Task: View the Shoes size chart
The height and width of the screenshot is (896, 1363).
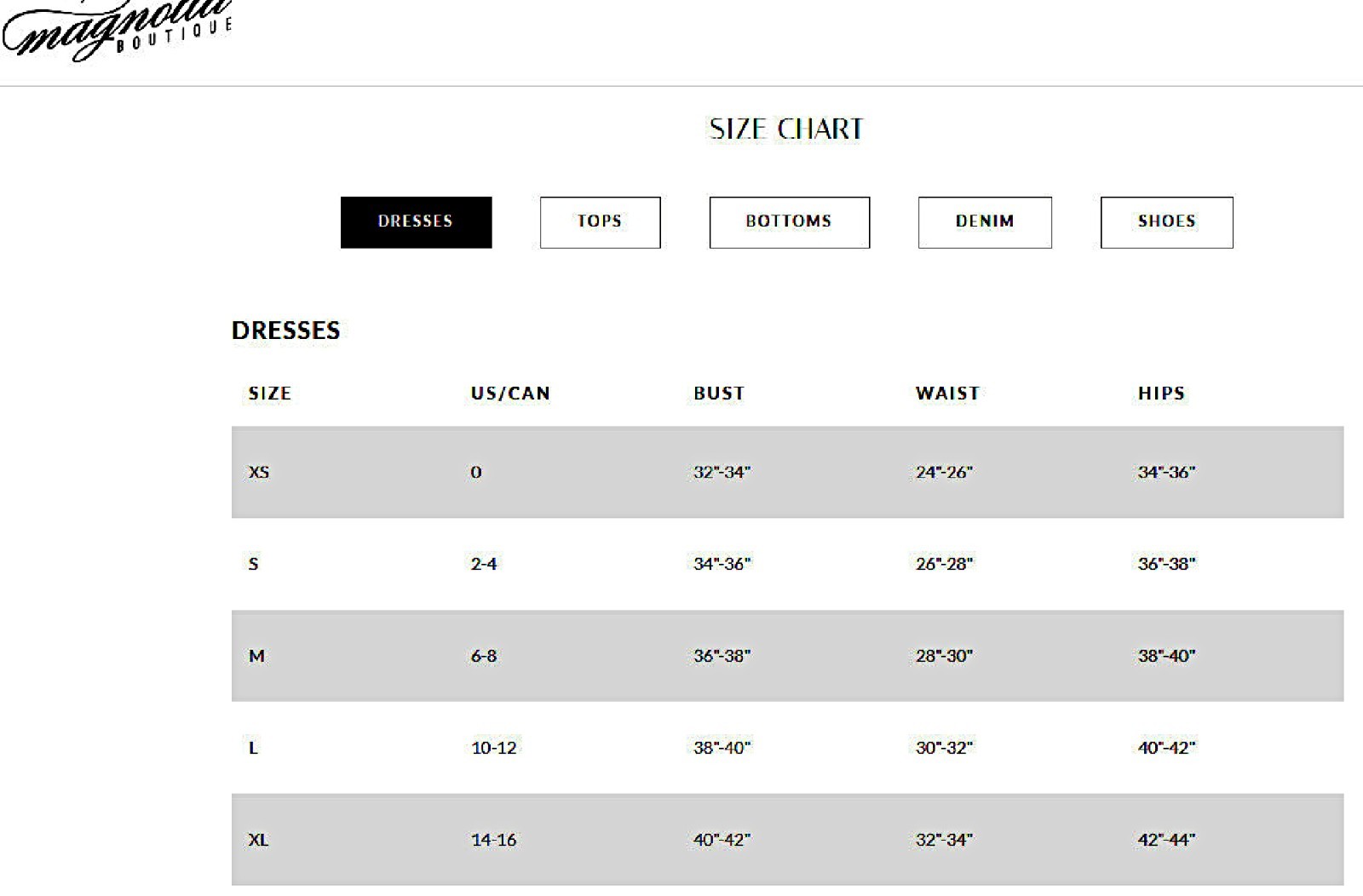Action: (1166, 222)
